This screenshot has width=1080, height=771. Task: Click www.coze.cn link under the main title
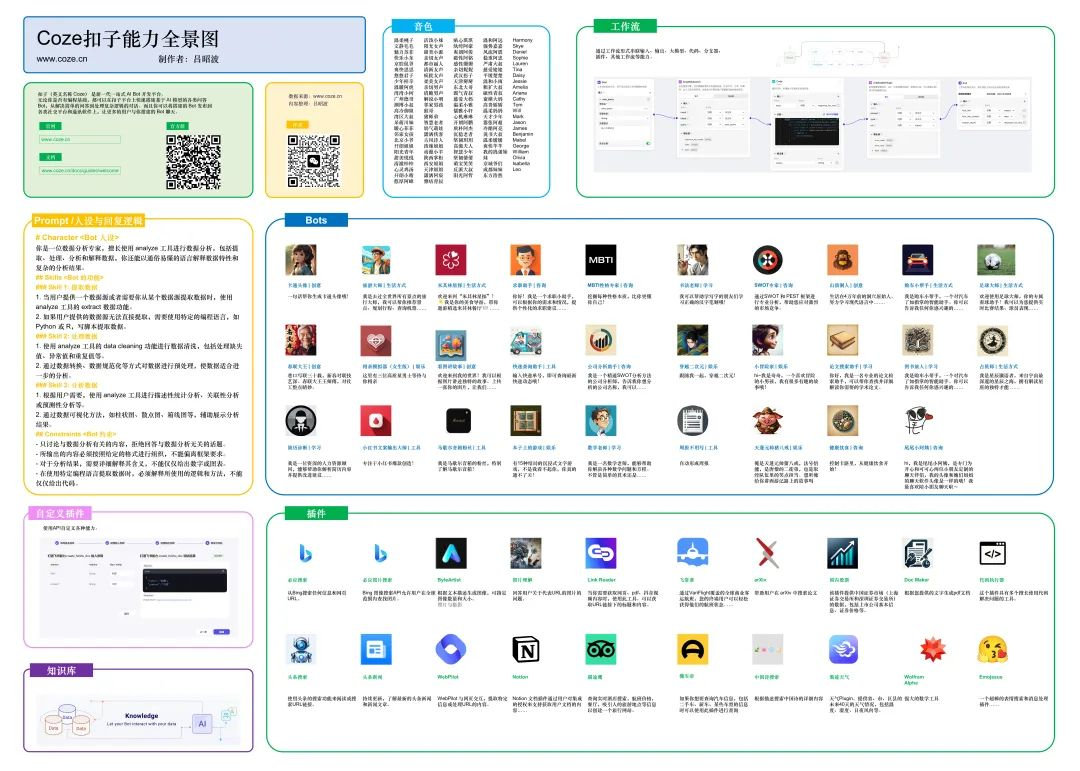62,59
